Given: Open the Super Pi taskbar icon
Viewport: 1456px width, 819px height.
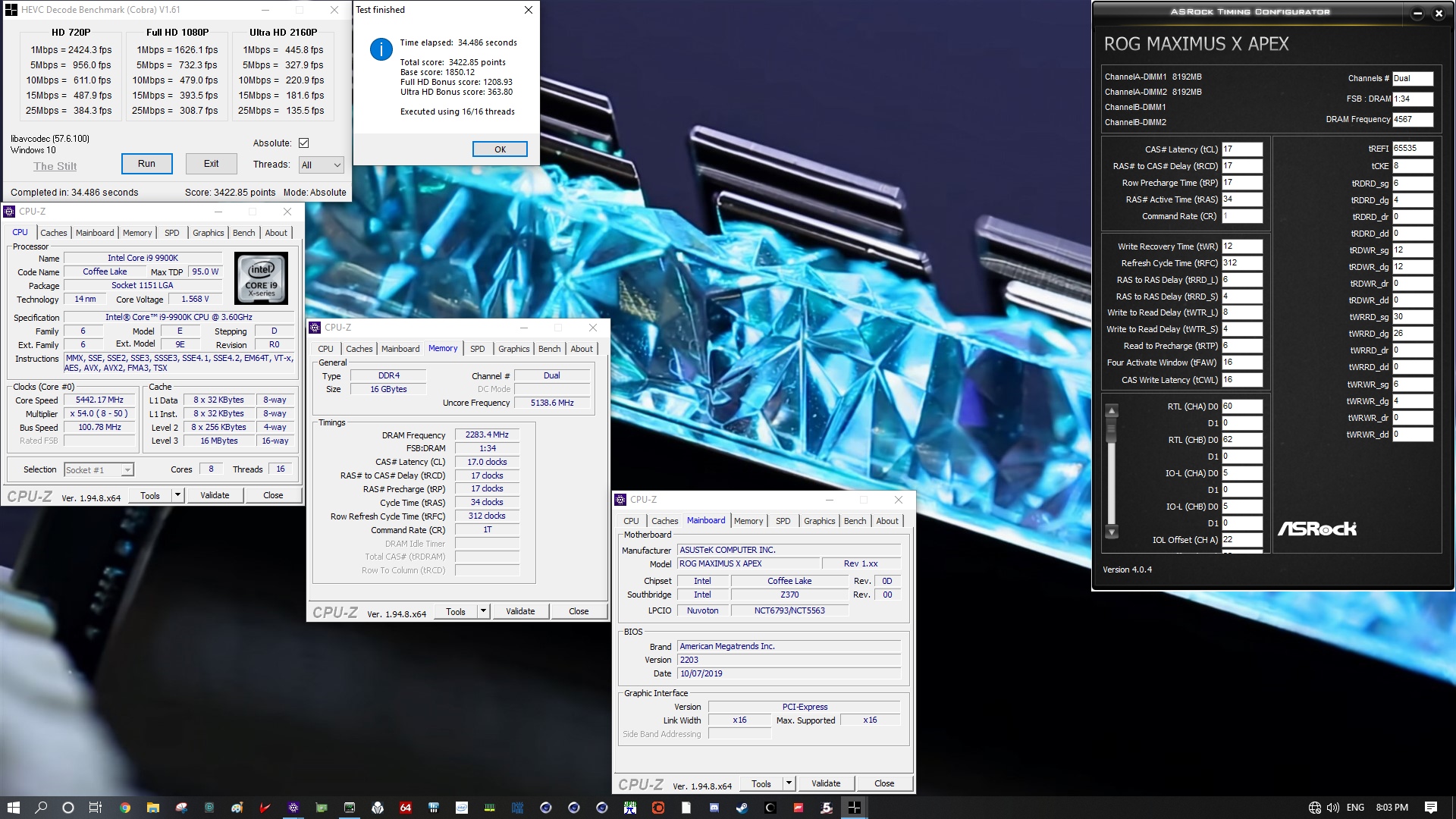Looking at the screenshot, I should pos(630,808).
